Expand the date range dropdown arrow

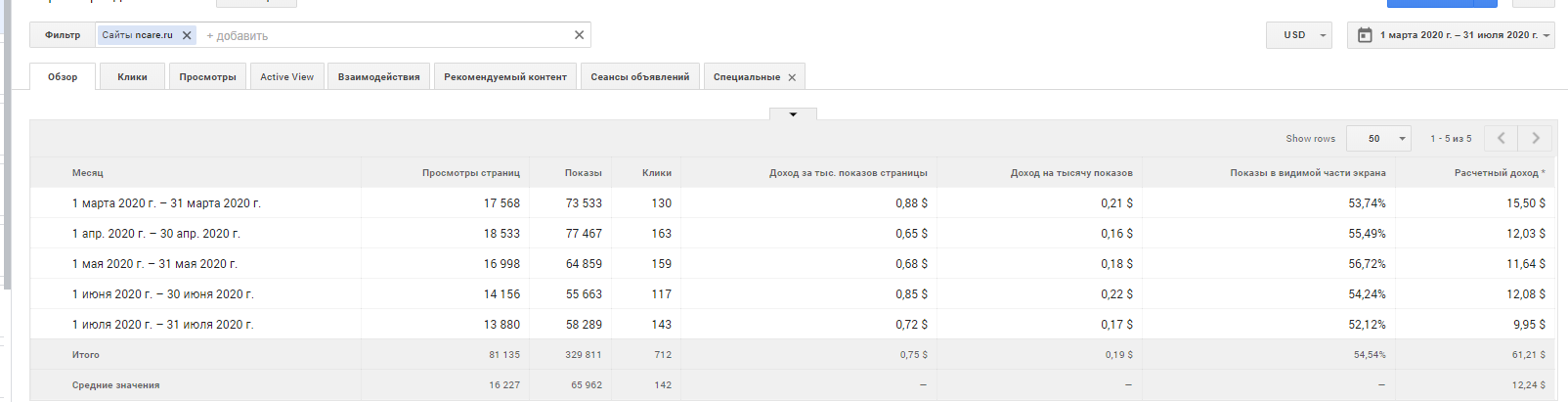[x=1546, y=35]
